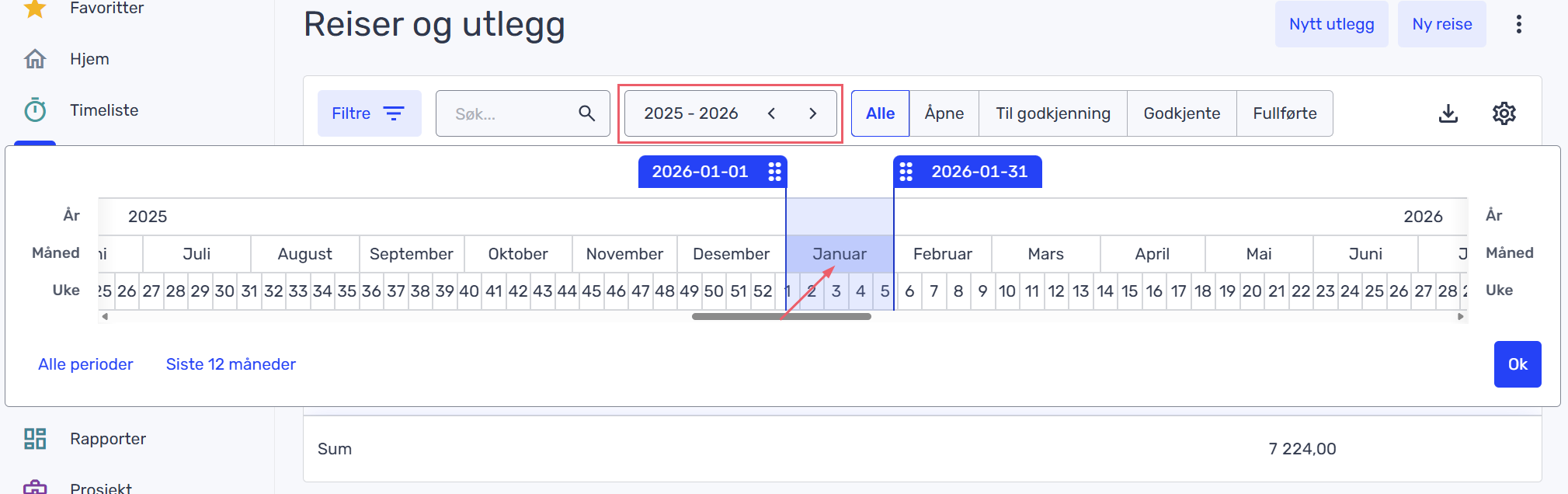This screenshot has height=494, width=1568.
Task: Open Hjem via the house icon
Action: [x=35, y=59]
